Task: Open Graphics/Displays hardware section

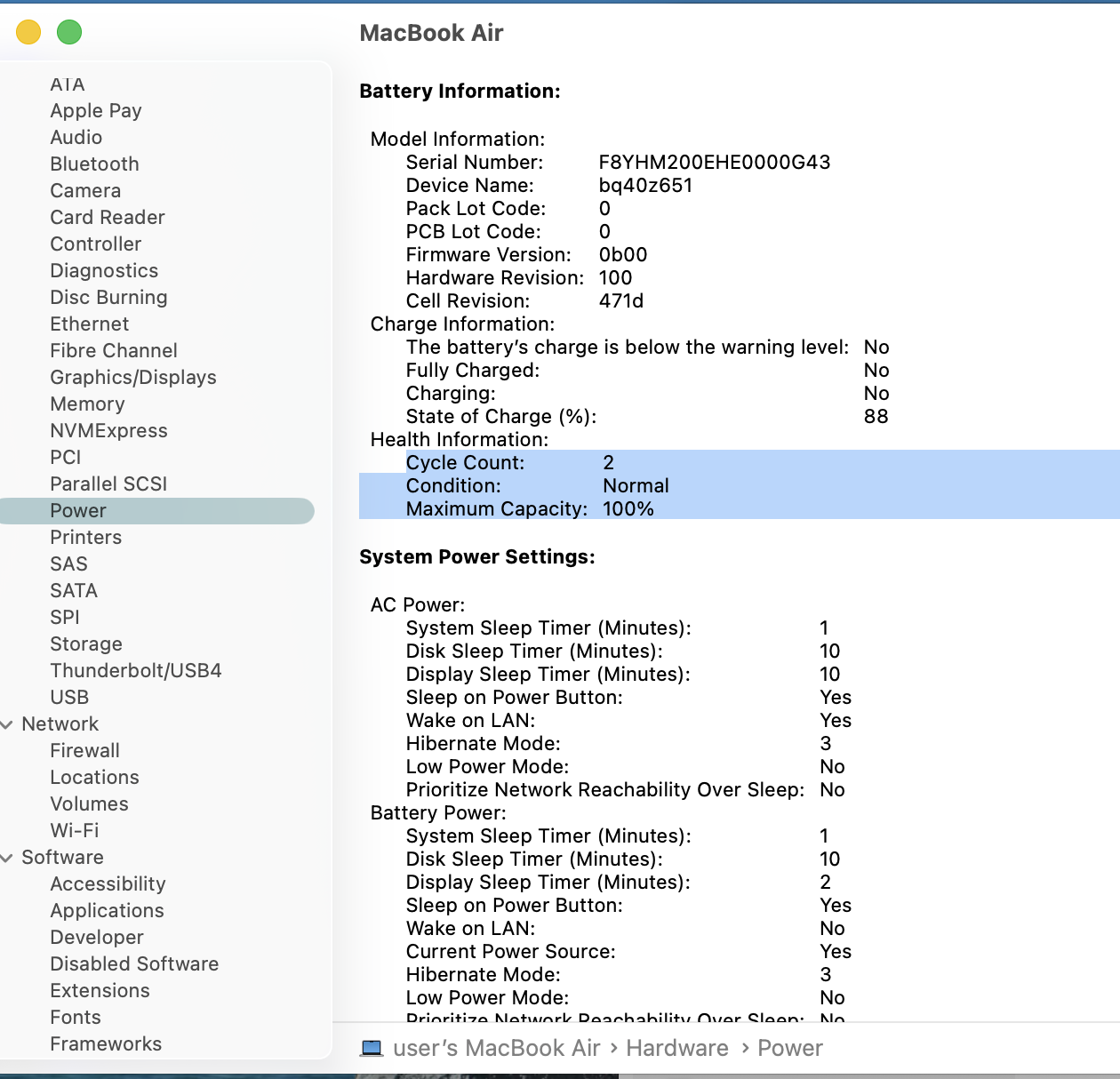Action: [x=133, y=378]
